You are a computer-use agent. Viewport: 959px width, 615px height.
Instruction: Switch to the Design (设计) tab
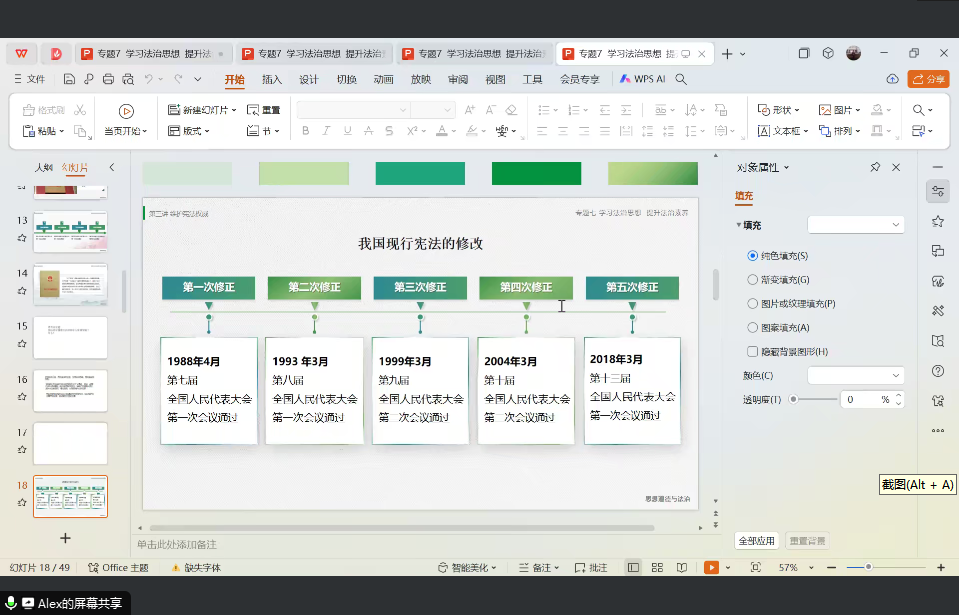tap(309, 79)
